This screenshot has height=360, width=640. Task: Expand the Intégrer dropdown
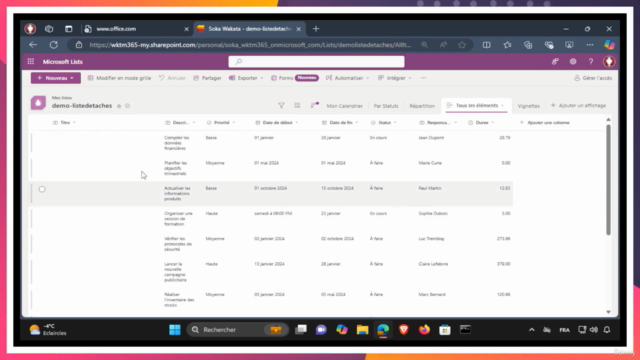410,78
